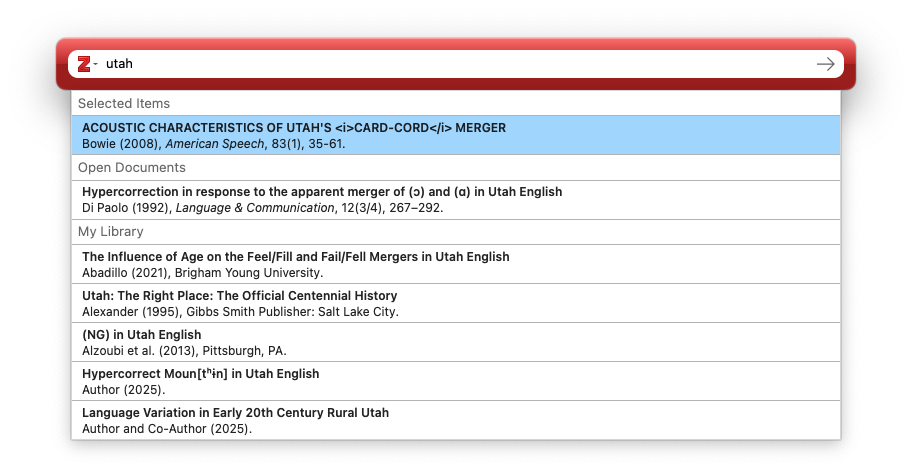Click the "American Speech" journal name text
Image resolution: width=912 pixels, height=467 pixels.
[x=215, y=144]
